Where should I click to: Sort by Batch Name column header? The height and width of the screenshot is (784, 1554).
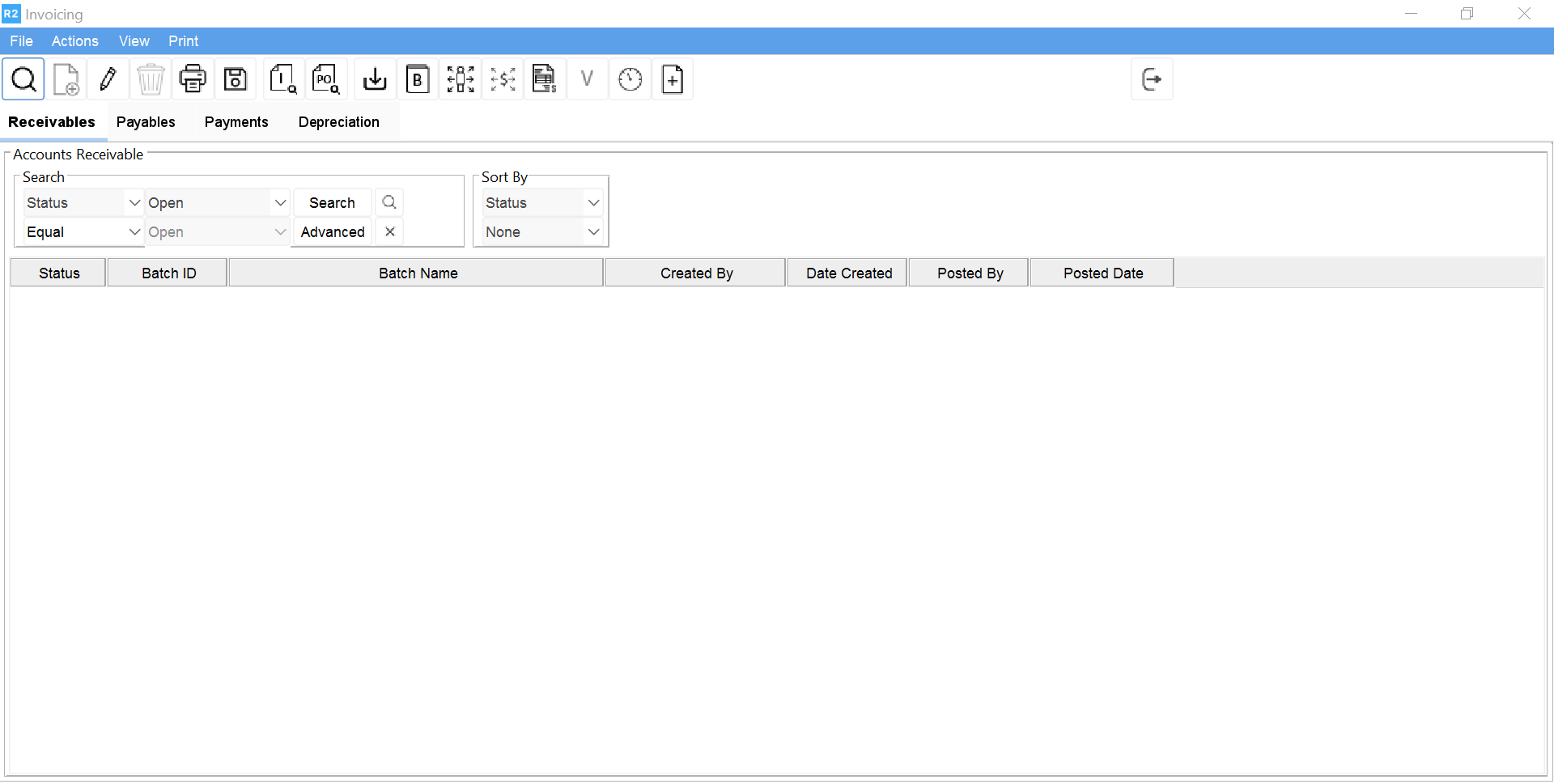click(418, 273)
